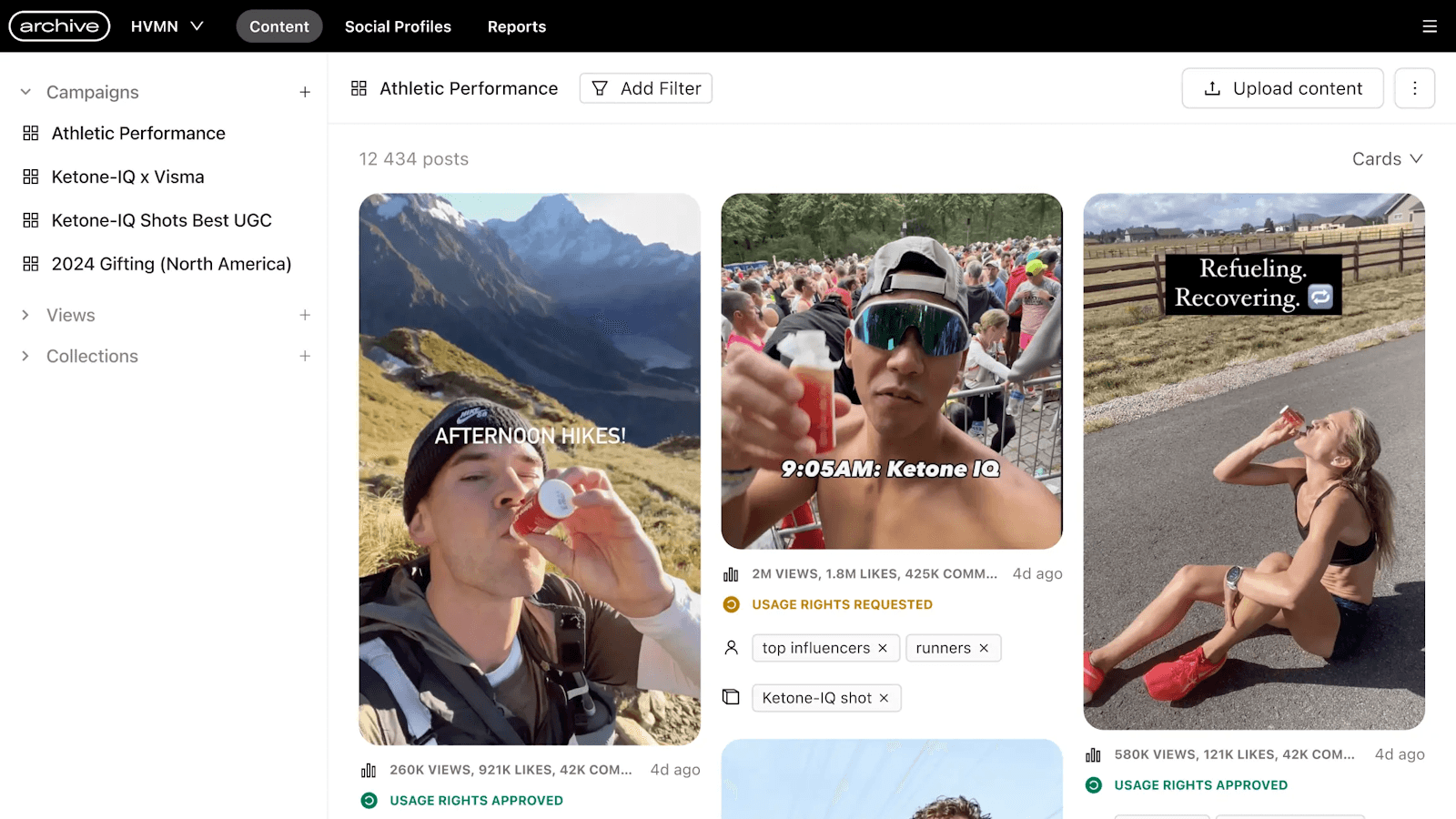The width and height of the screenshot is (1456, 819).
Task: Open the hamburger menu at top right
Action: pos(1430,25)
